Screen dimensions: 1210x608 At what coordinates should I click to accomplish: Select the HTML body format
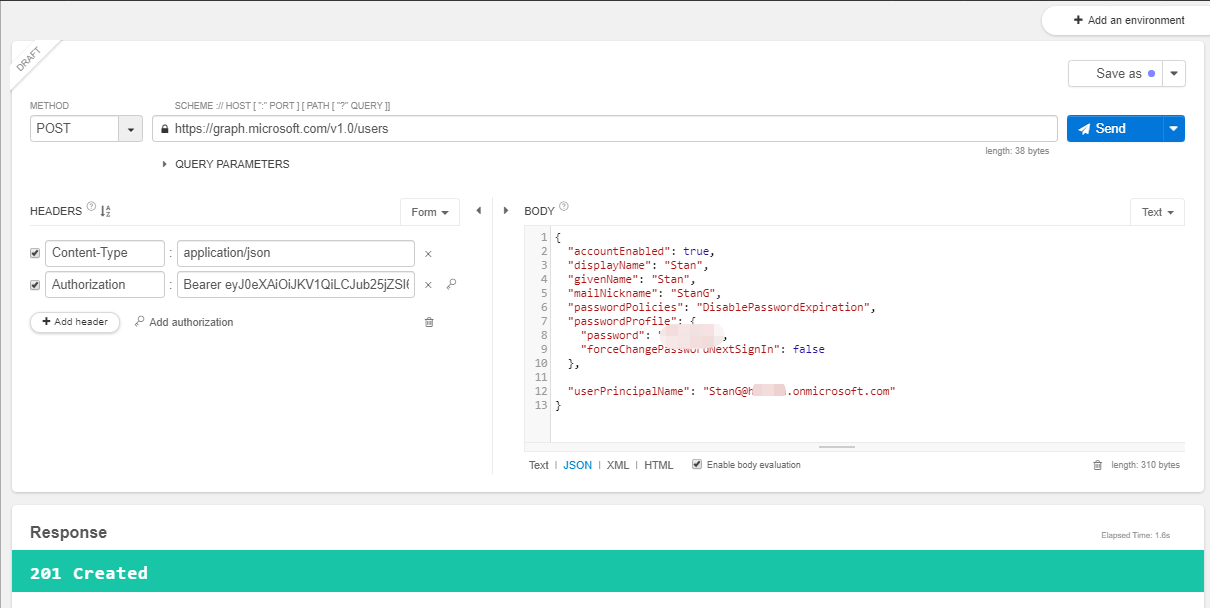[x=659, y=465]
